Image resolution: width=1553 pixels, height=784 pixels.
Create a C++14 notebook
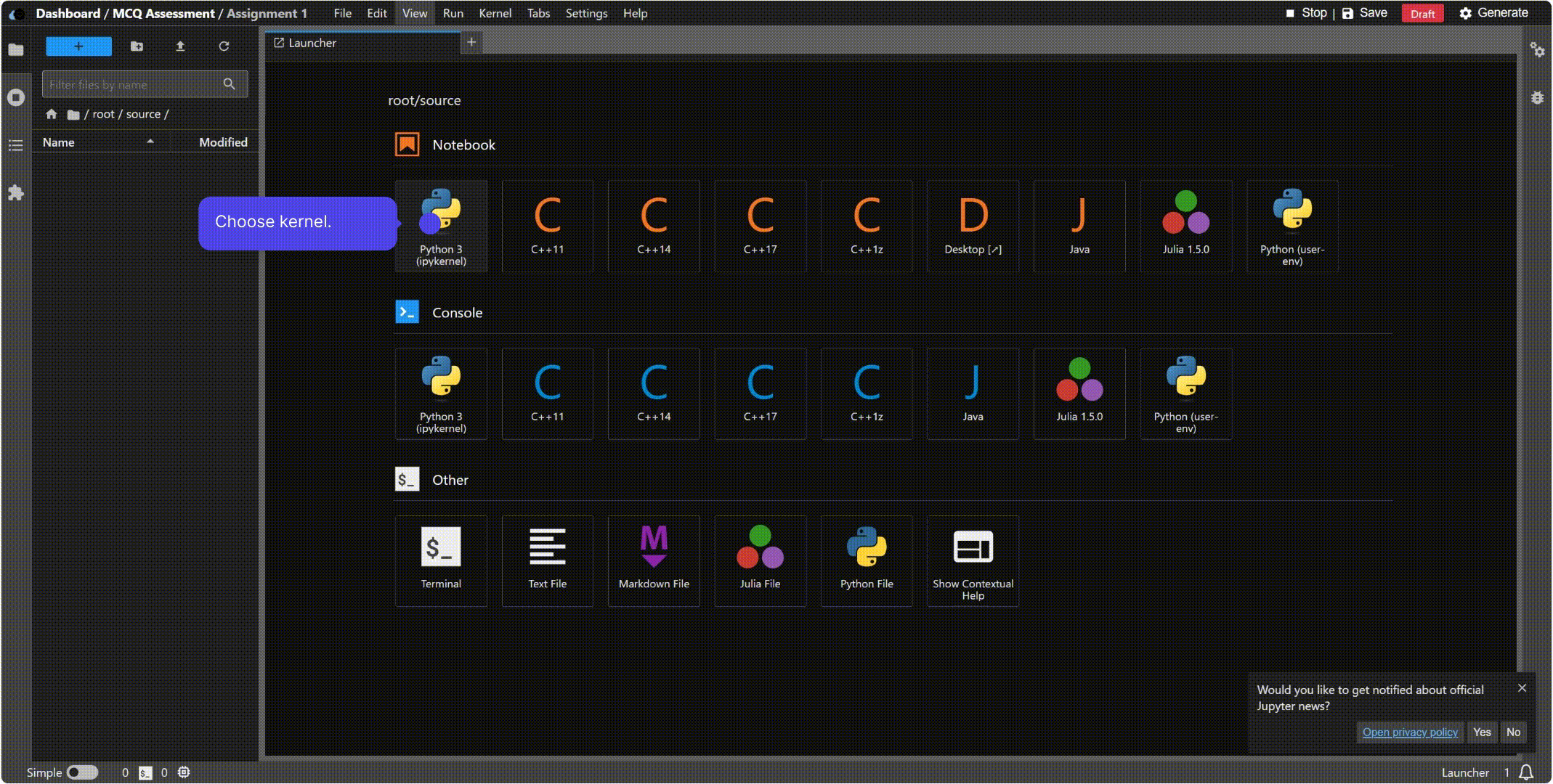[x=654, y=226]
